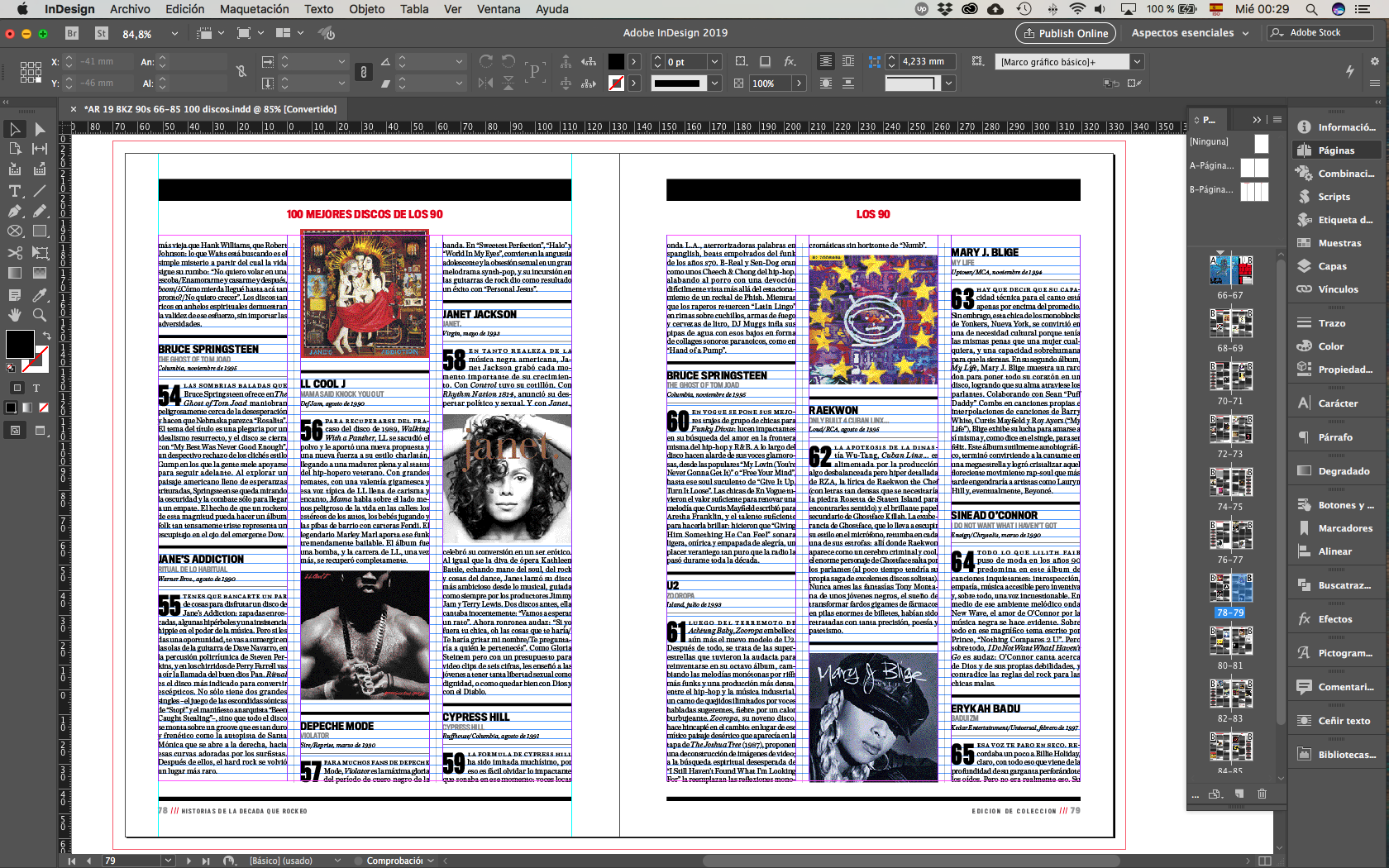The image size is (1389, 868).
Task: Toggle constrain width and height link
Action: (x=241, y=72)
